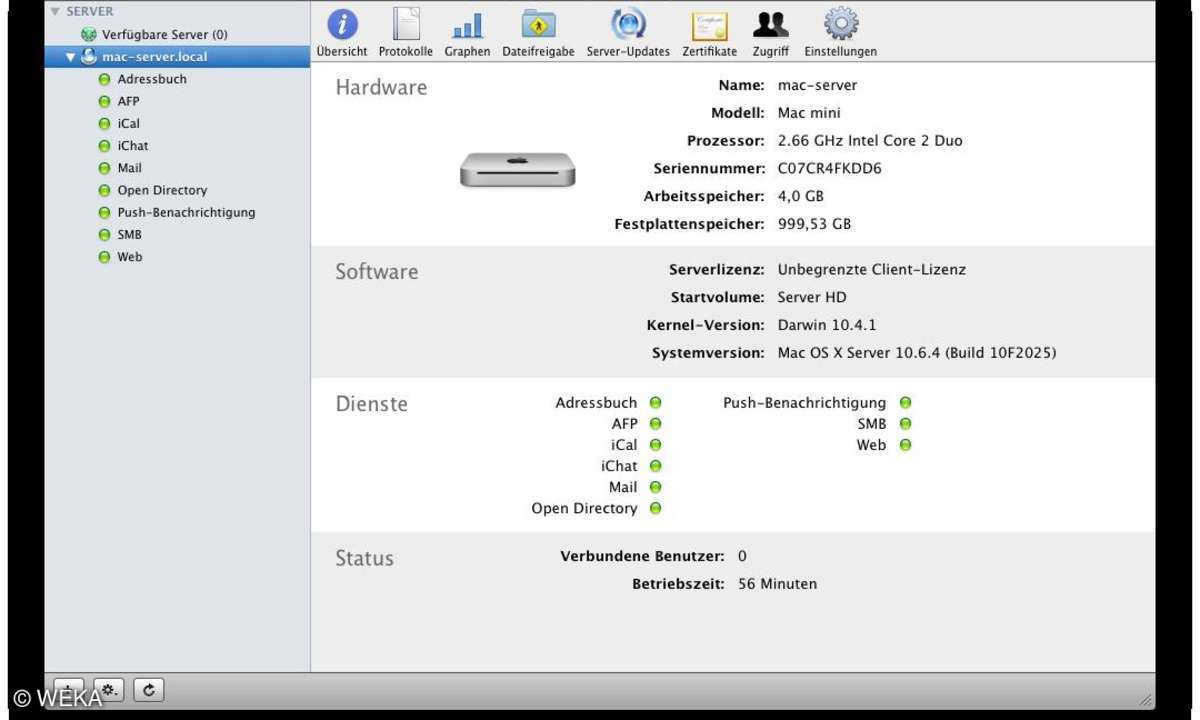Click iCal status dot under Dienste
Image resolution: width=1200 pixels, height=720 pixels.
click(x=656, y=445)
